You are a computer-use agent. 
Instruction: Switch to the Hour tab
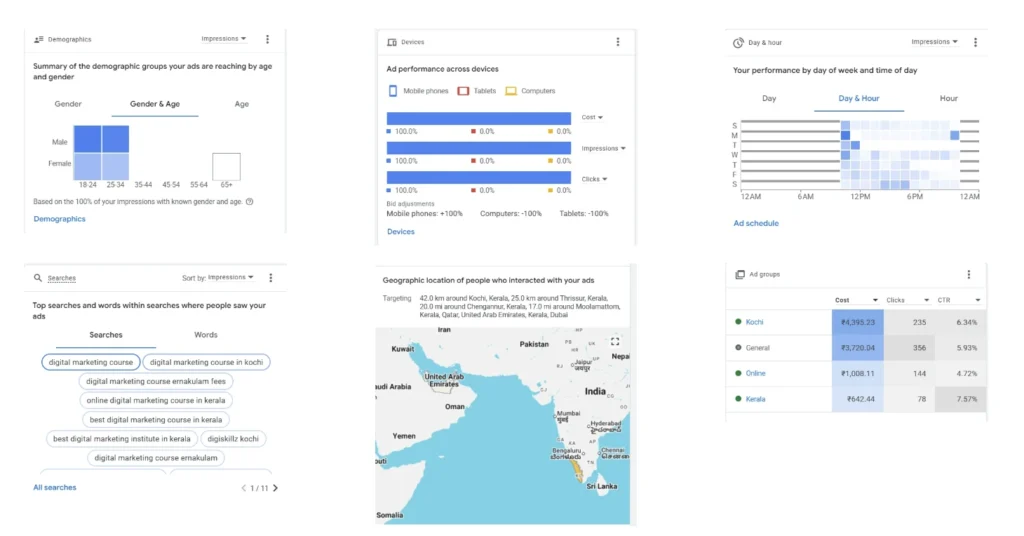coord(948,98)
